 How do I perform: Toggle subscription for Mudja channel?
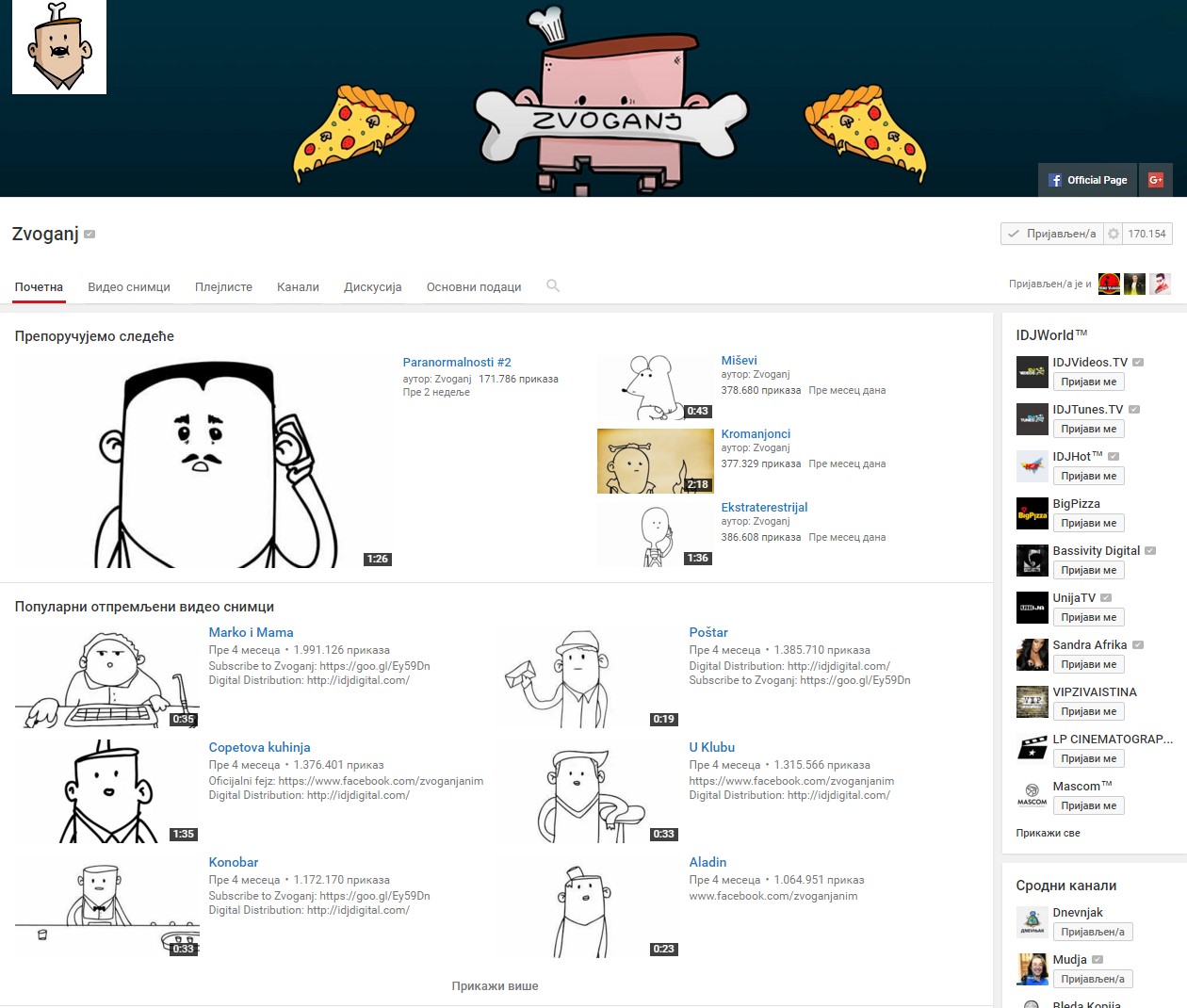pos(1092,979)
